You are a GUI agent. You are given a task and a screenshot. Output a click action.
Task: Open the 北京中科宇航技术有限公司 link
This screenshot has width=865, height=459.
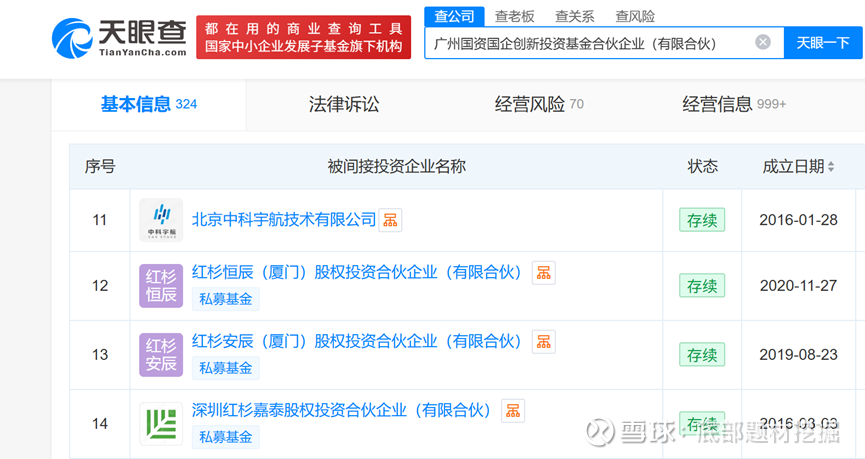tap(284, 220)
